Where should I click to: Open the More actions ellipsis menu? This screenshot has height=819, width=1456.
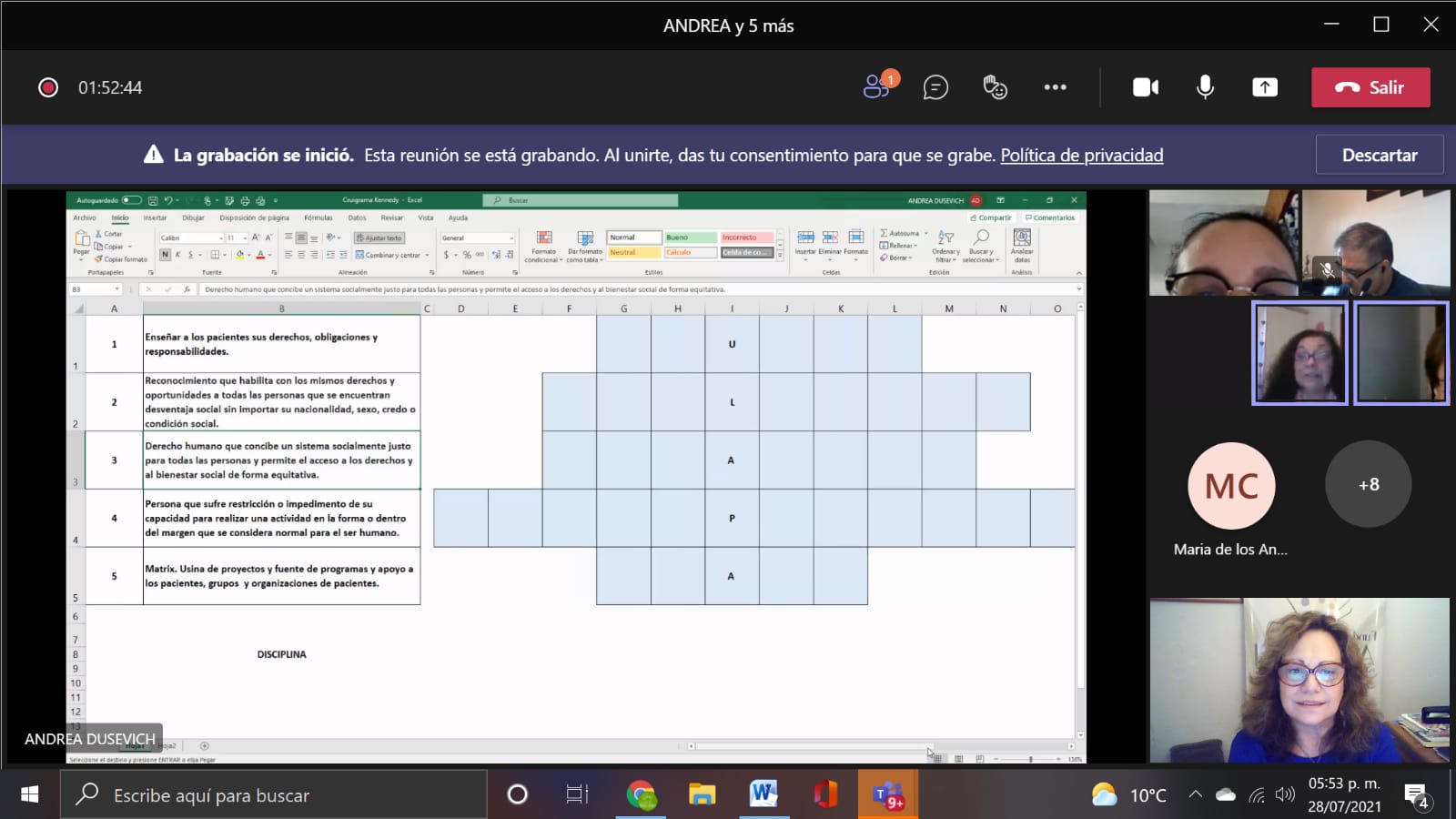(x=1055, y=87)
